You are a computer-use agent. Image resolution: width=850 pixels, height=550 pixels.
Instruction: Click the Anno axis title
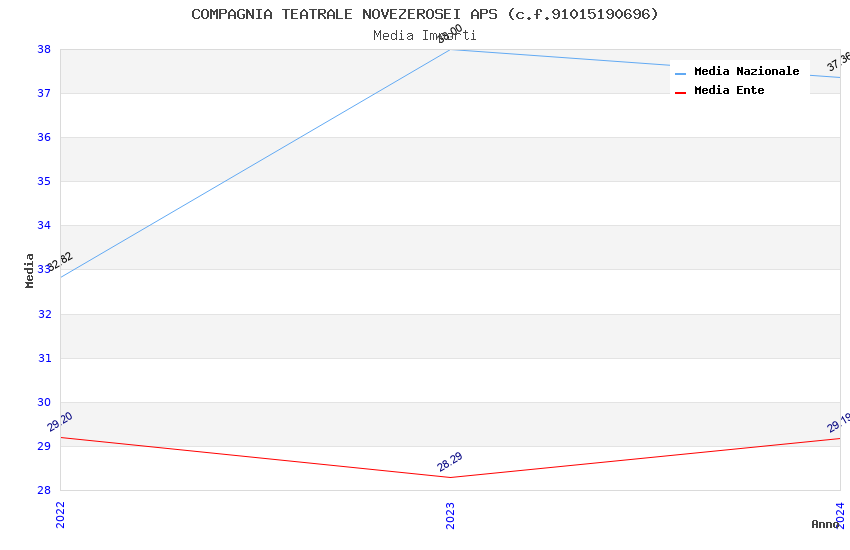tap(825, 524)
